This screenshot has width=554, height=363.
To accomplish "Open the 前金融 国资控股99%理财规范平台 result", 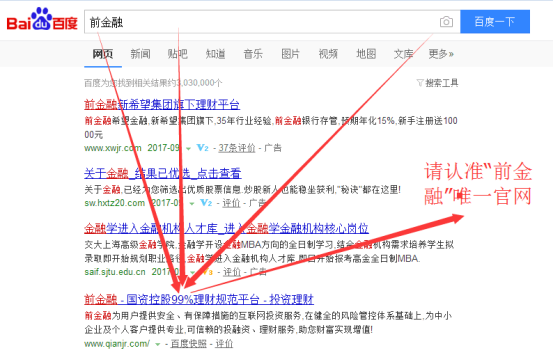I will click(x=199, y=299).
